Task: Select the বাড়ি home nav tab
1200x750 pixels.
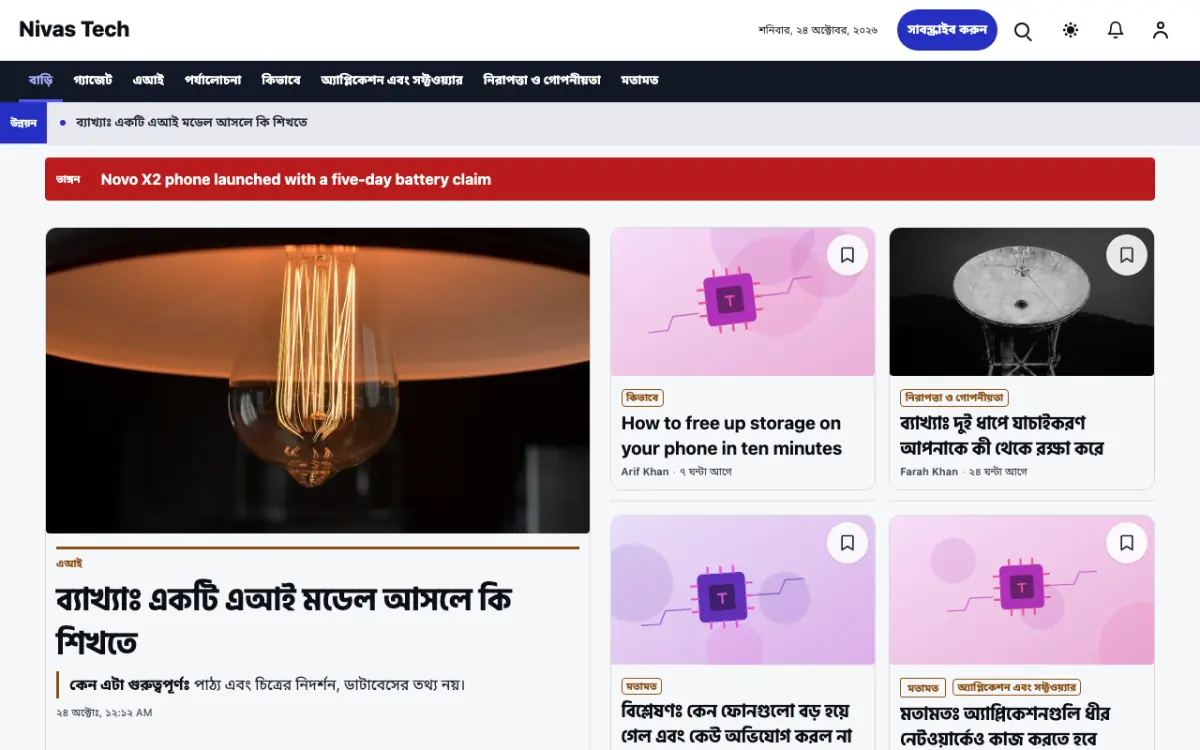Action: pyautogui.click(x=41, y=80)
